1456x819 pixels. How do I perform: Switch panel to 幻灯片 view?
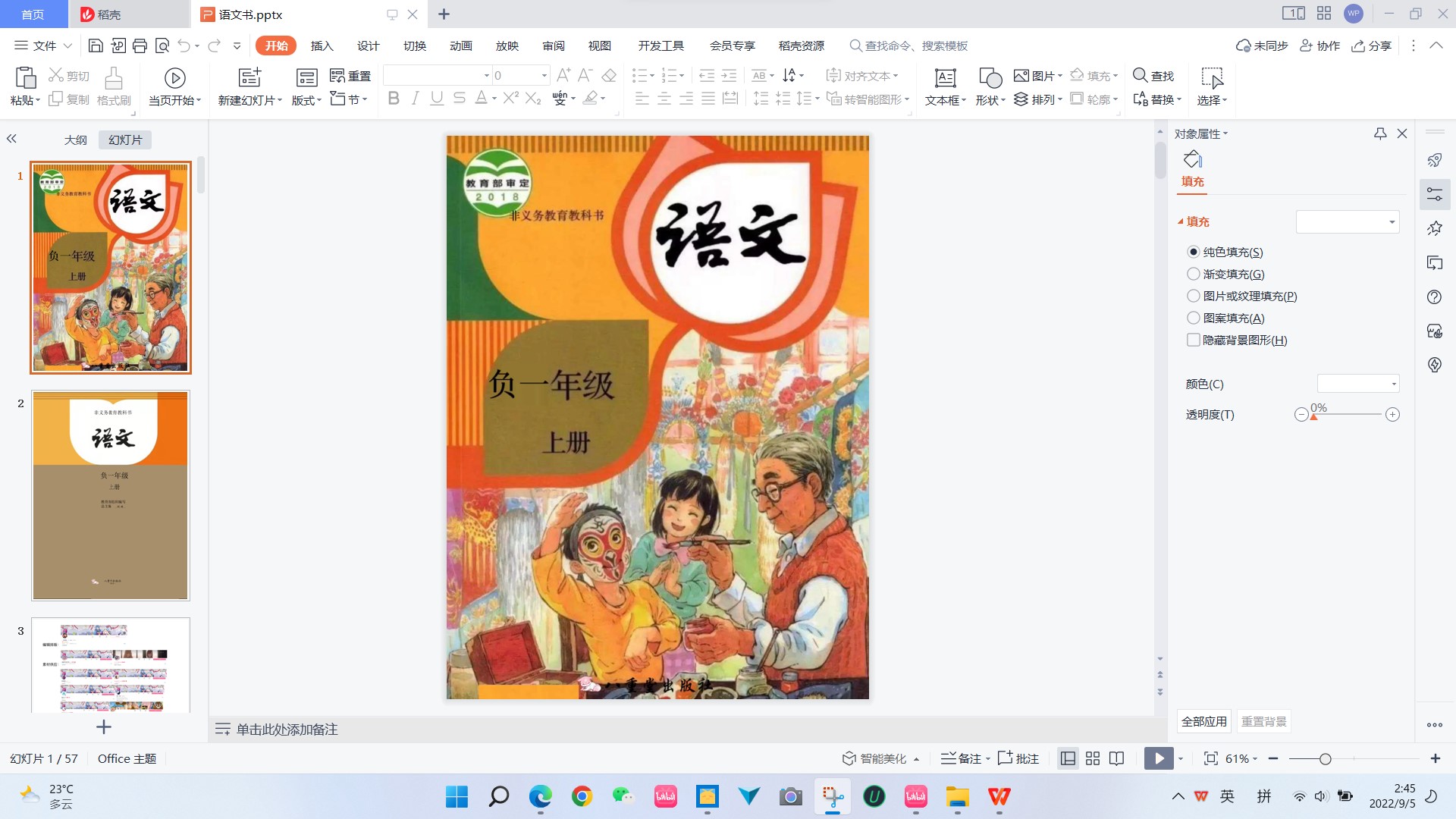pyautogui.click(x=125, y=140)
